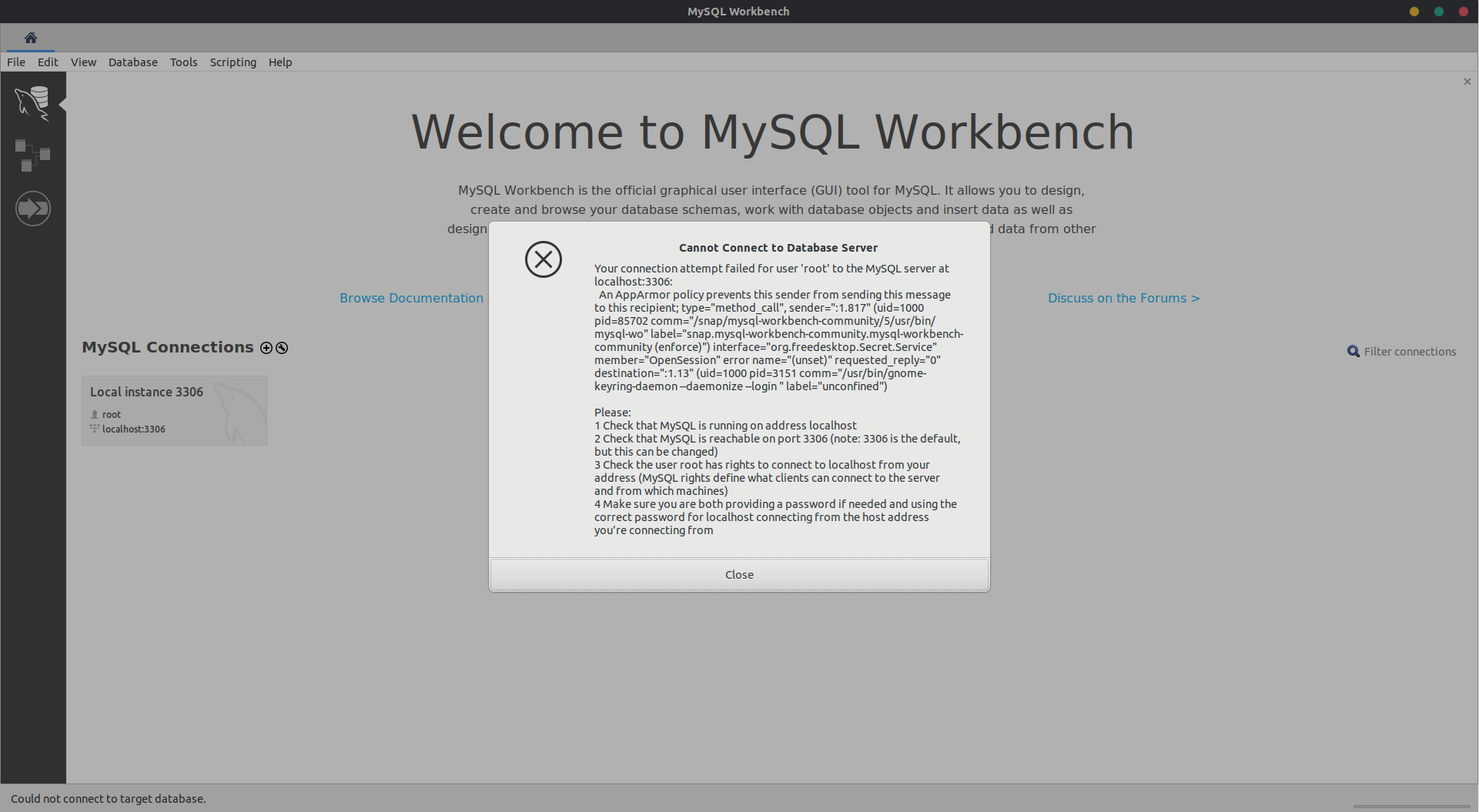Close the welcome page panel X
The height and width of the screenshot is (812, 1479).
click(x=1467, y=82)
